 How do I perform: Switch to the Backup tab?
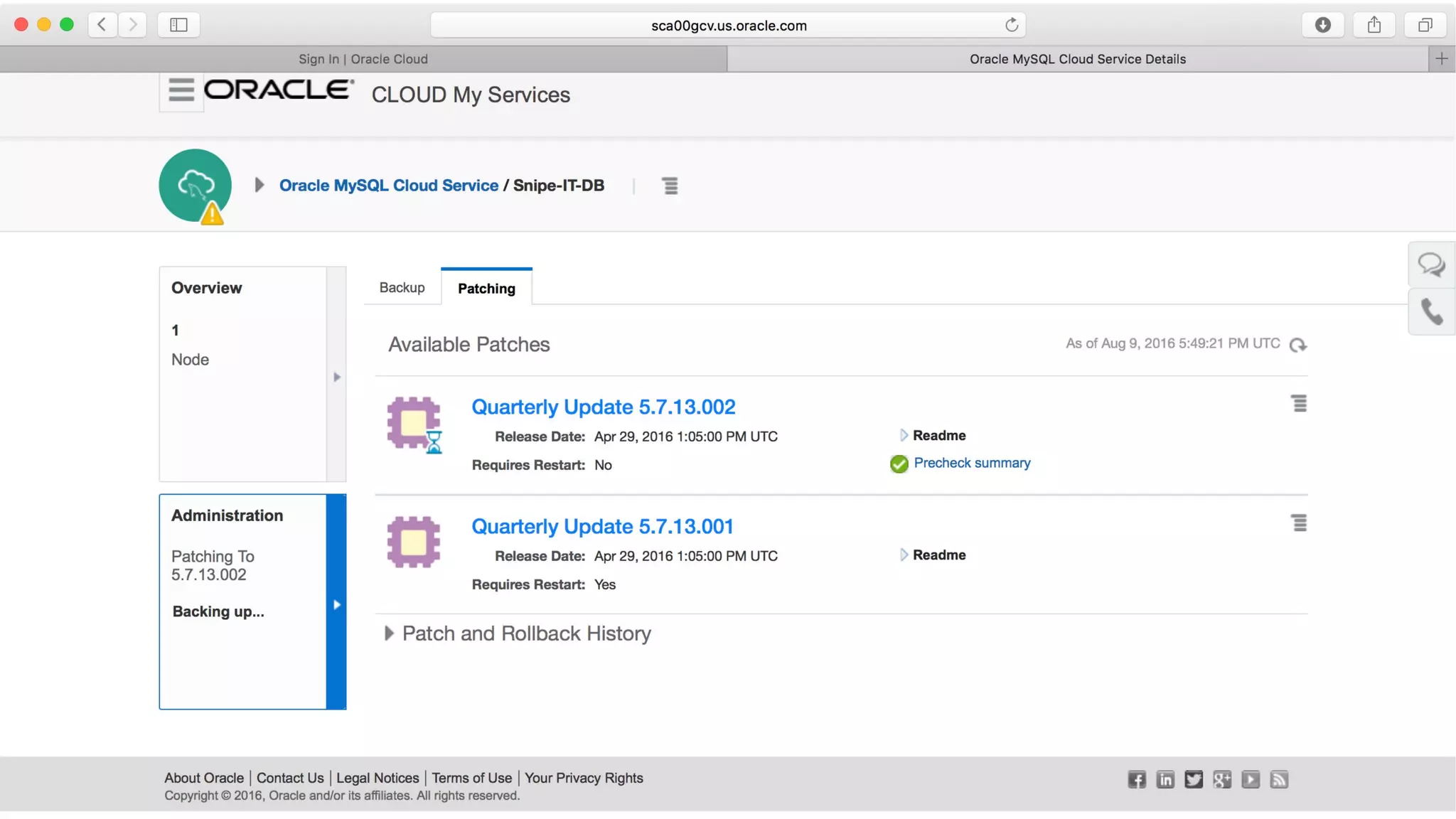click(402, 287)
